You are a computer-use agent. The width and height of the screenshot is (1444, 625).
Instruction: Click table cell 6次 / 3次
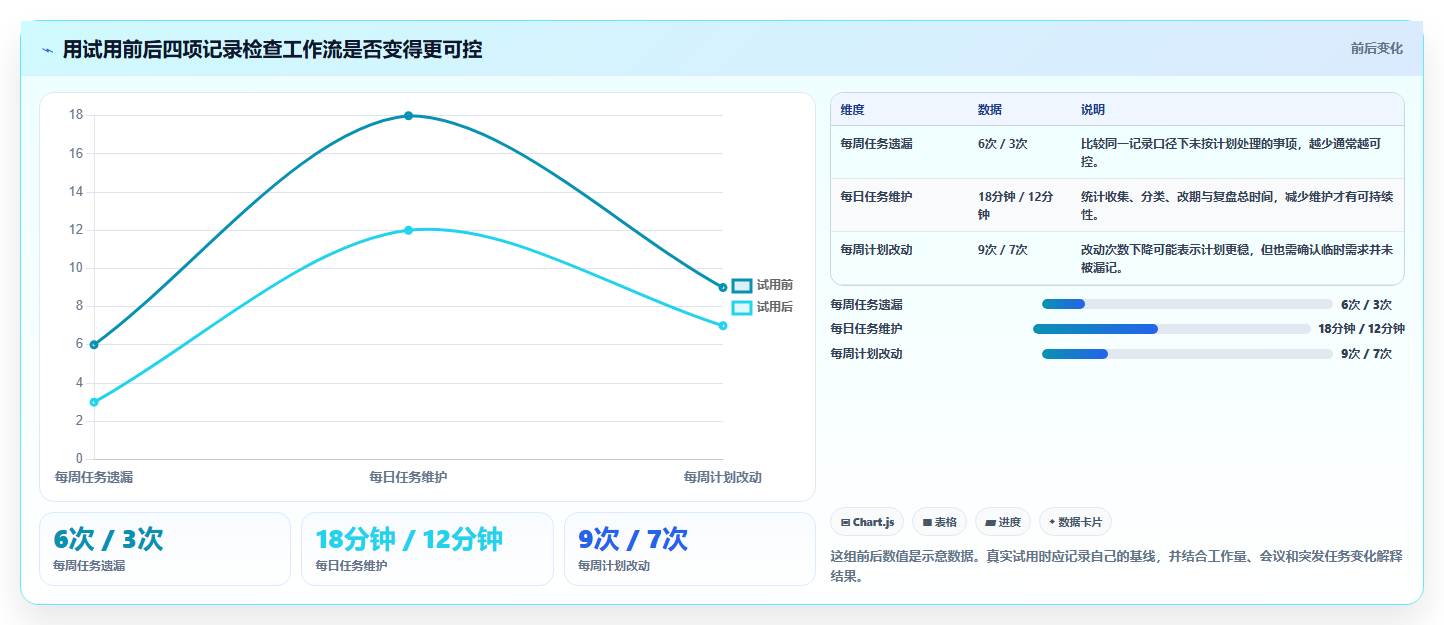pyautogui.click(x=1003, y=144)
